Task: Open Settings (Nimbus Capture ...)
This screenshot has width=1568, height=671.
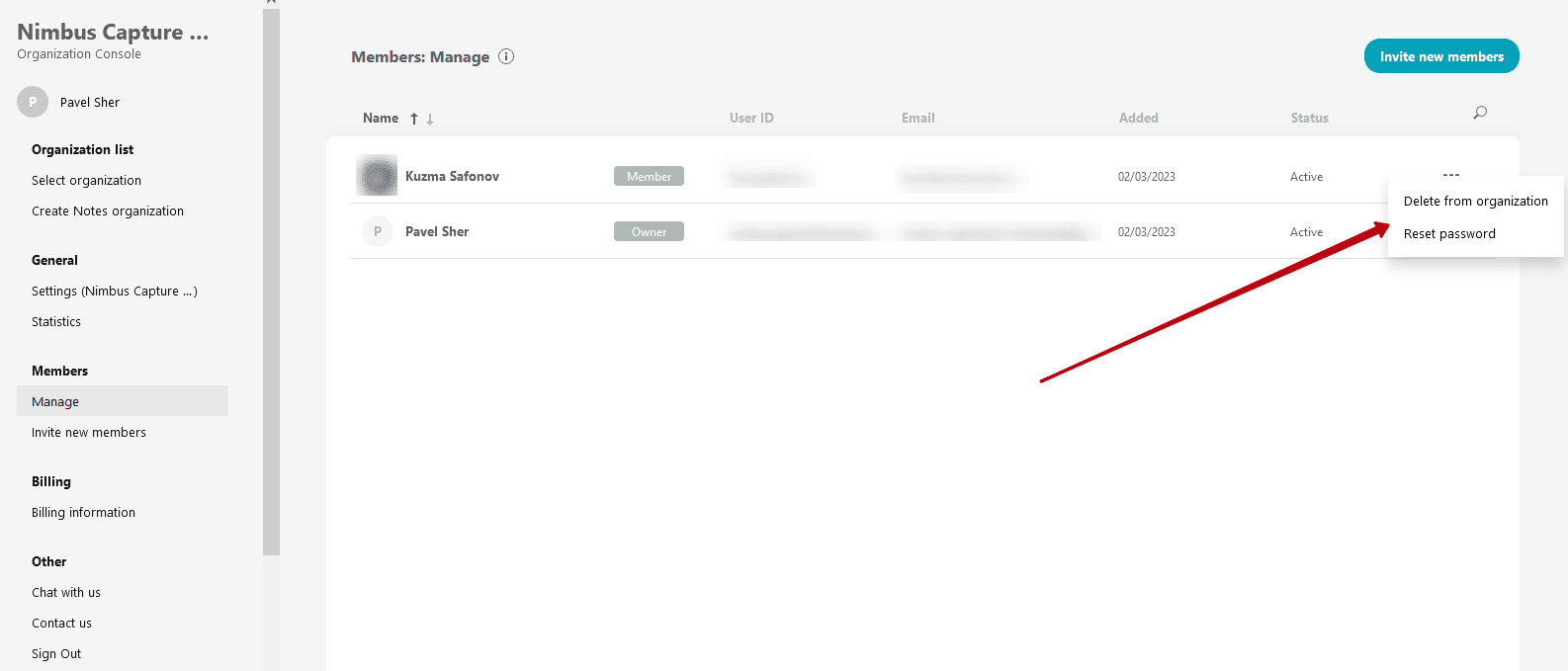Action: (115, 292)
